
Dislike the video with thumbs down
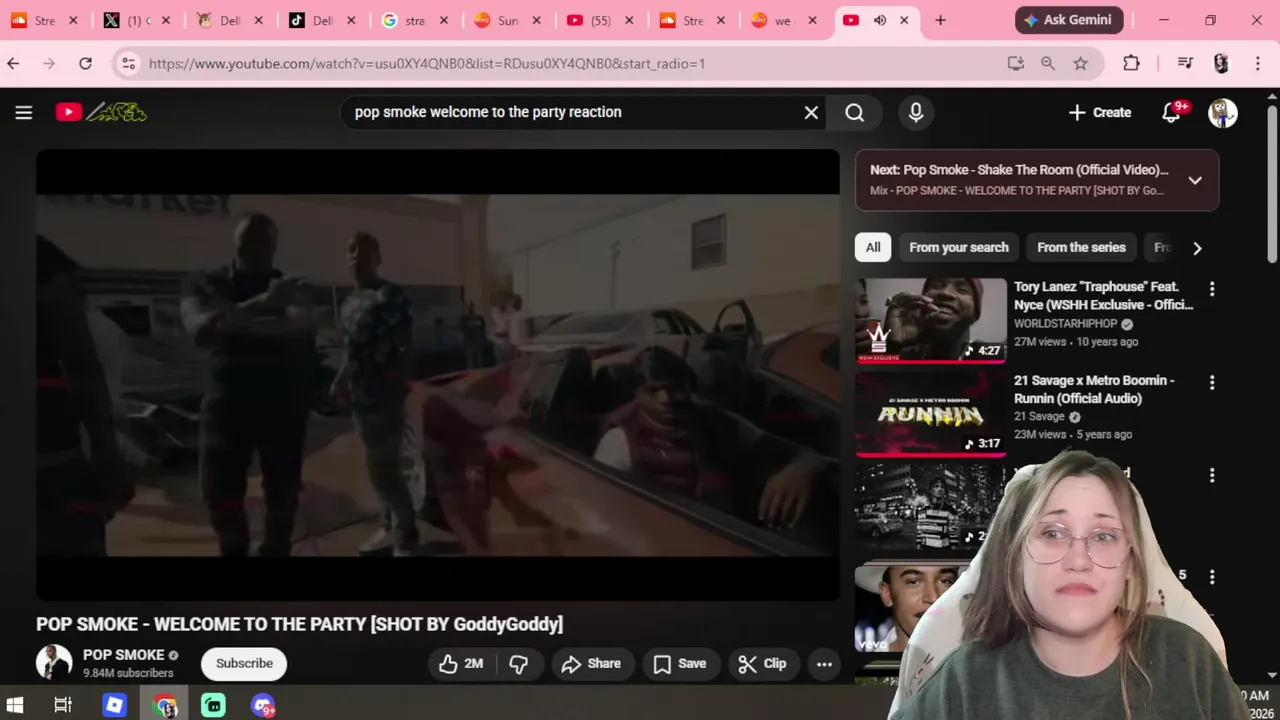tap(519, 663)
